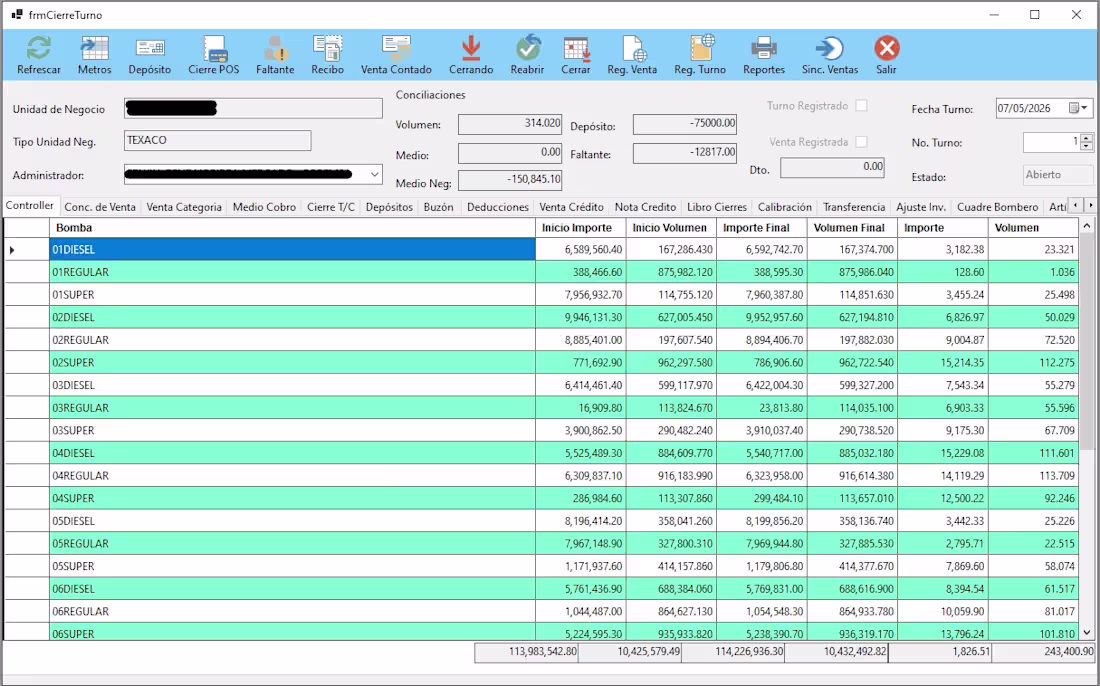Click the Tipo Unidad Neg. TEXACO field

[x=217, y=140]
